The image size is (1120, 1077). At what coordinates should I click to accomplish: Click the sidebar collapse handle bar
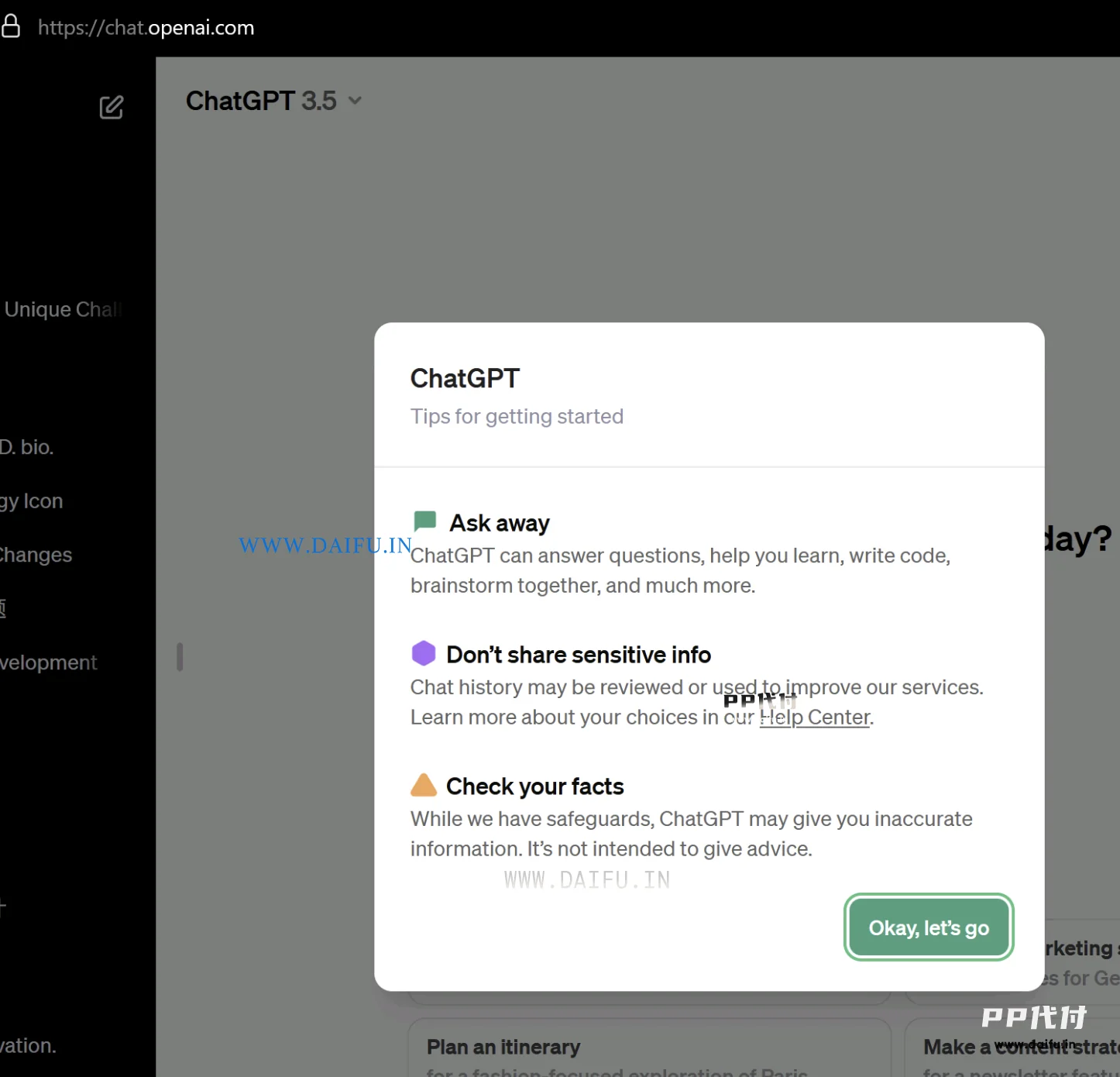[180, 657]
